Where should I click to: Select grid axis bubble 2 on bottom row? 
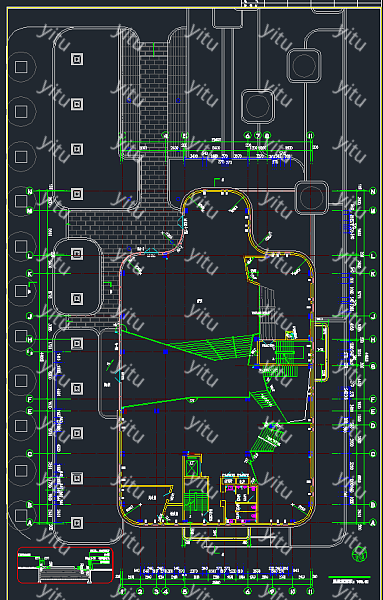140,591
